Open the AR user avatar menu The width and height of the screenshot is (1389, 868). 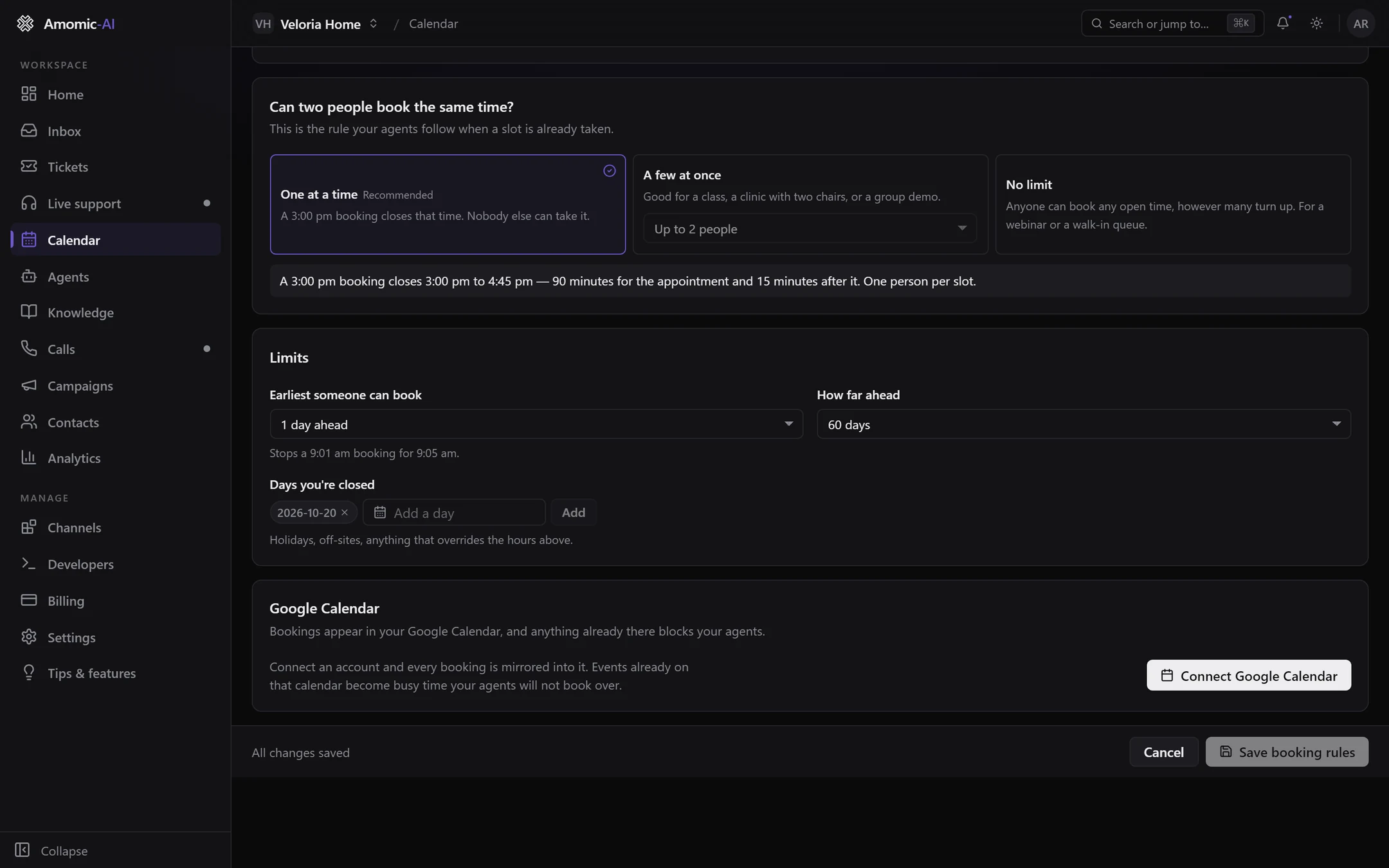click(x=1360, y=24)
